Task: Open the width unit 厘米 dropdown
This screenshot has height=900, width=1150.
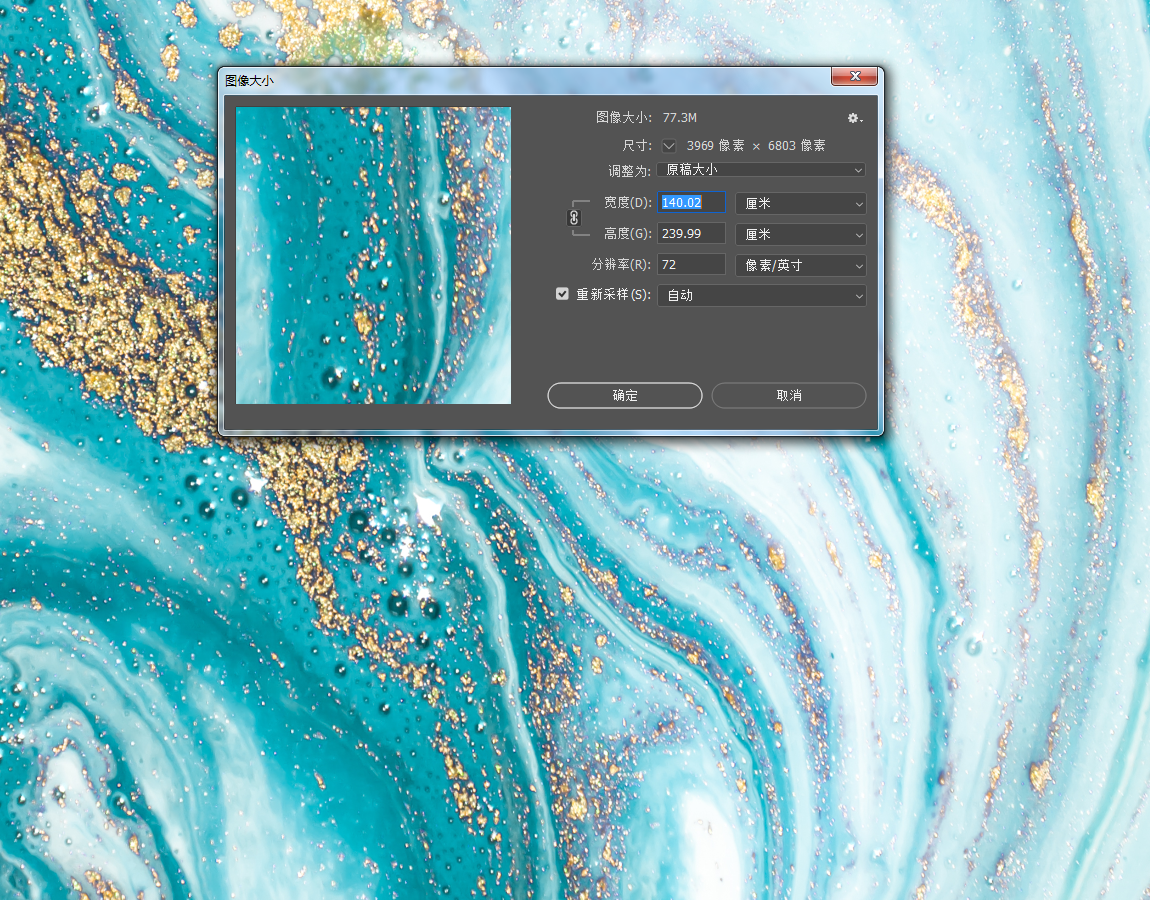Action: pos(801,203)
